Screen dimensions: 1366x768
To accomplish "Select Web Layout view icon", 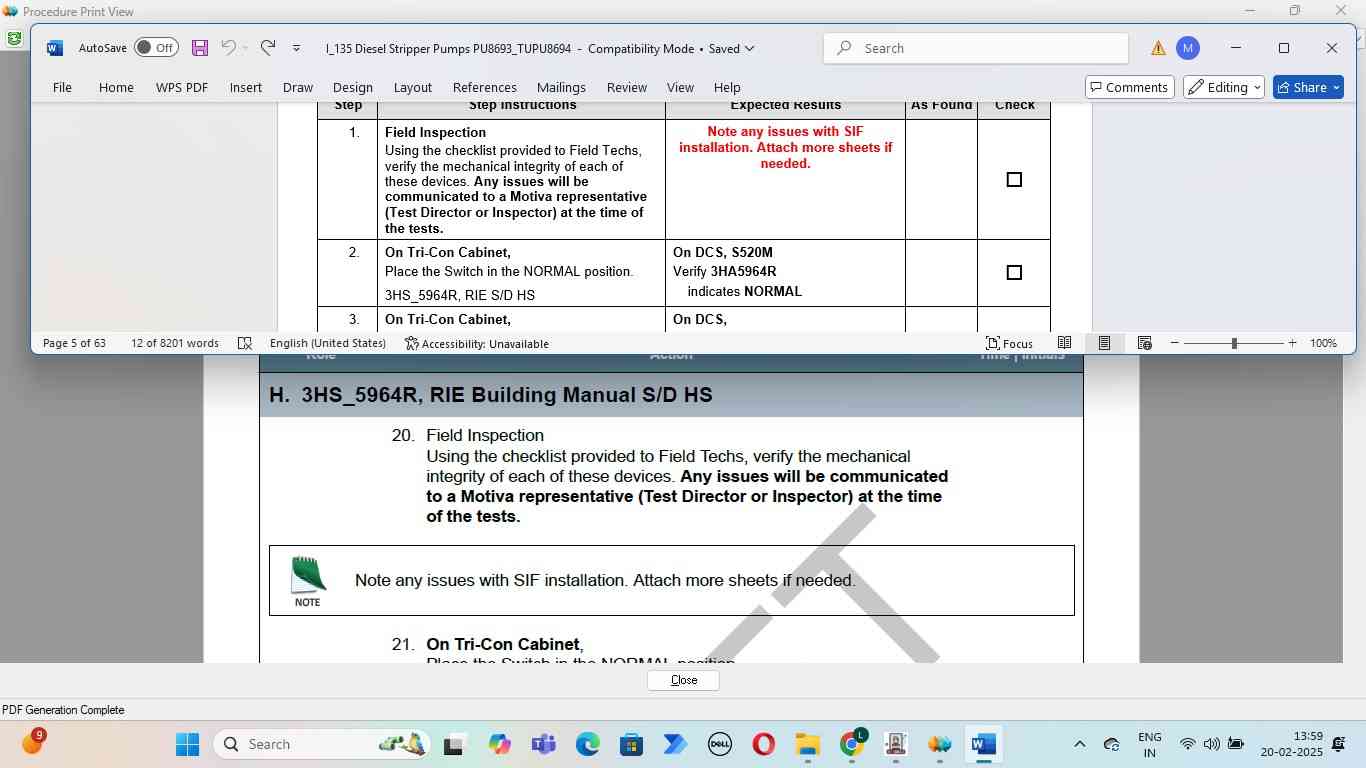I will pos(1145,343).
